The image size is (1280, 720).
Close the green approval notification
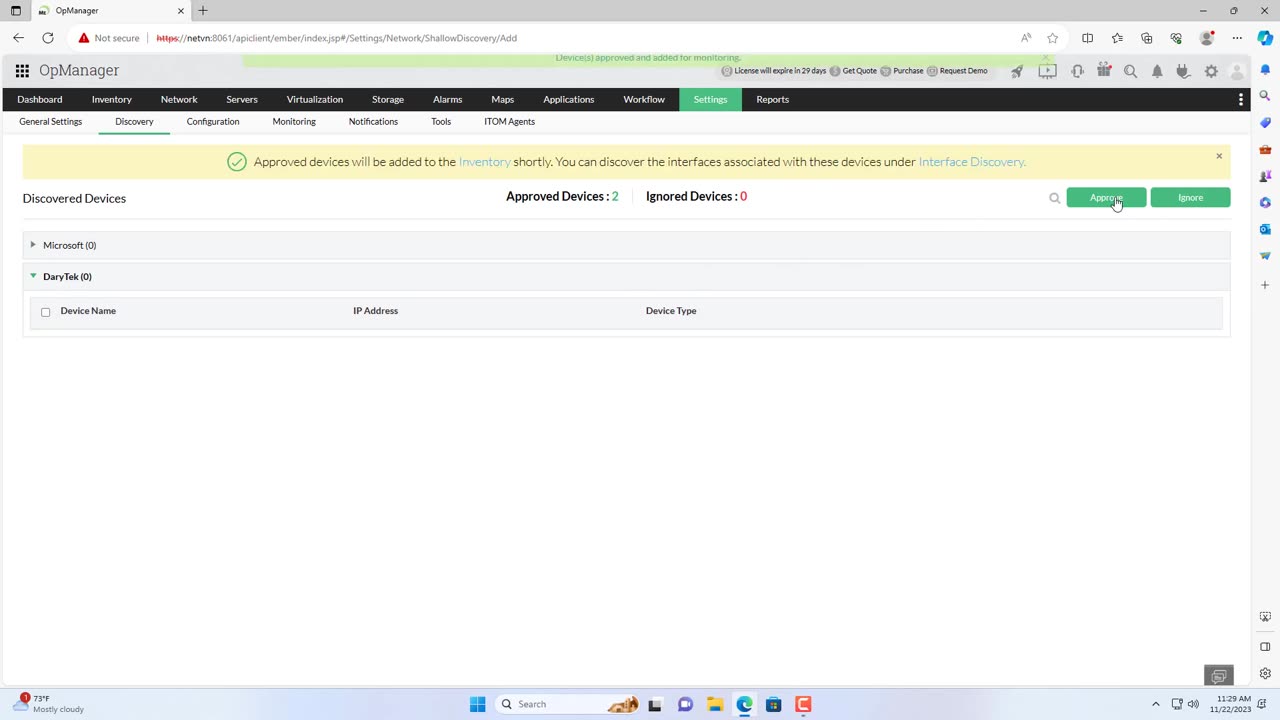(1045, 58)
